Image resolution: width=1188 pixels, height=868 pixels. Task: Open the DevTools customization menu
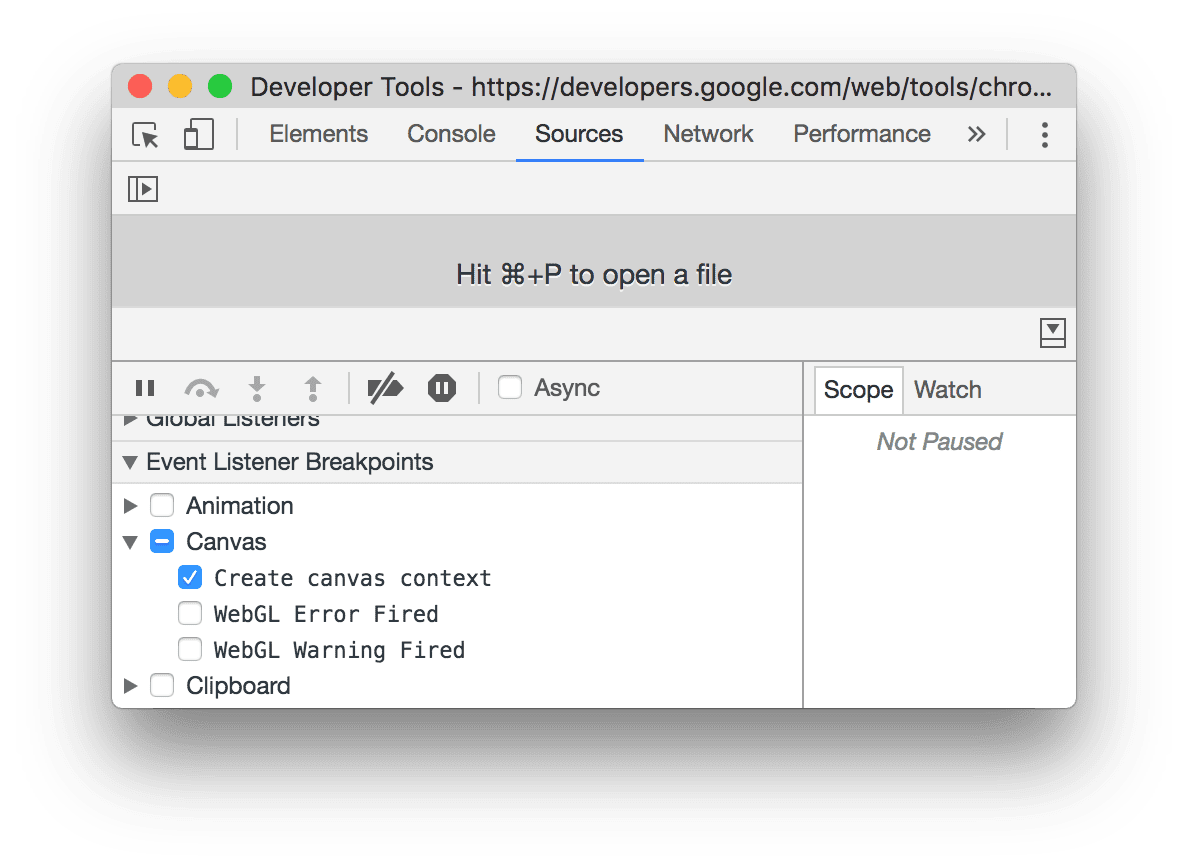(1044, 134)
